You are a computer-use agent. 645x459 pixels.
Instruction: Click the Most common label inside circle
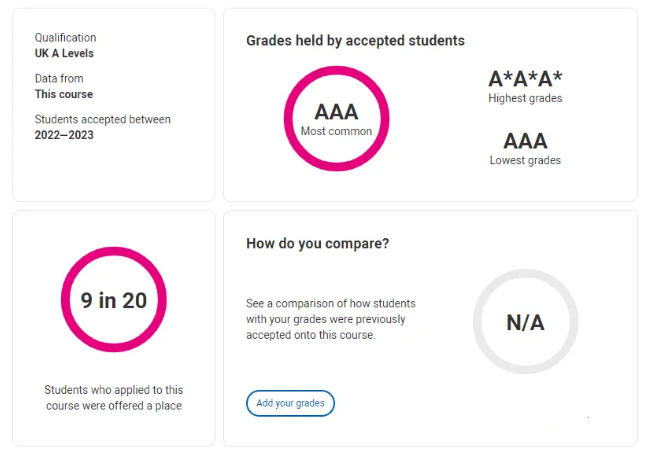tap(336, 131)
